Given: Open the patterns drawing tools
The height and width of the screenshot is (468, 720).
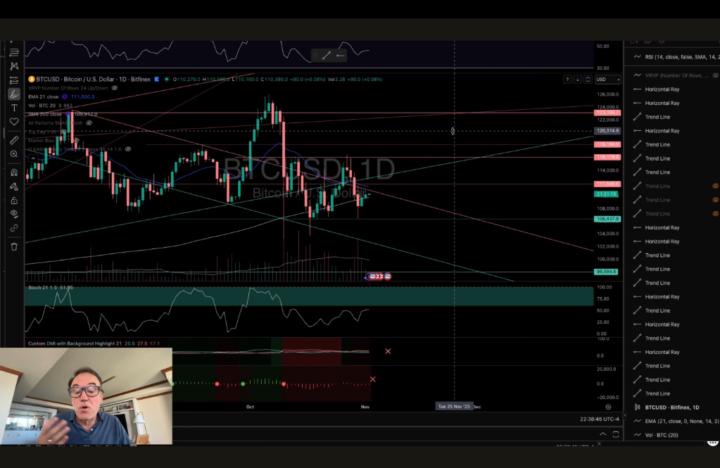Looking at the screenshot, I should coord(14,67).
